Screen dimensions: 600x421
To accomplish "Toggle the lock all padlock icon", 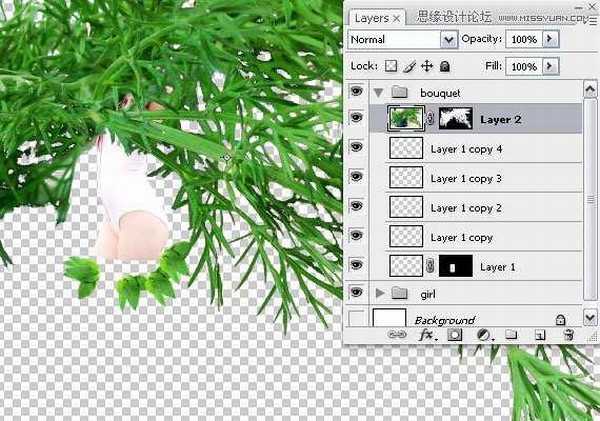I will pos(445,66).
